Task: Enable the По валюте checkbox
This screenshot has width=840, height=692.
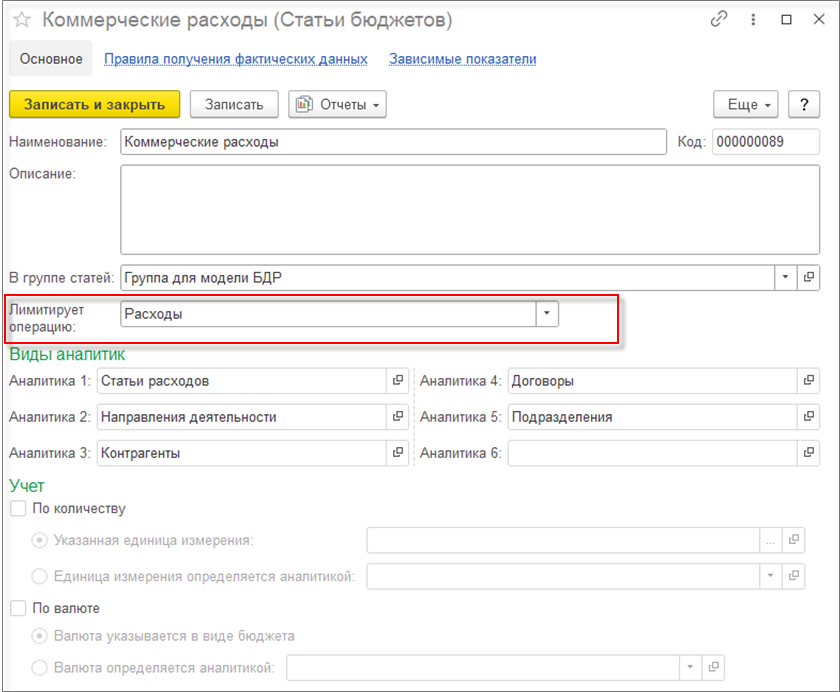Action: tap(17, 607)
